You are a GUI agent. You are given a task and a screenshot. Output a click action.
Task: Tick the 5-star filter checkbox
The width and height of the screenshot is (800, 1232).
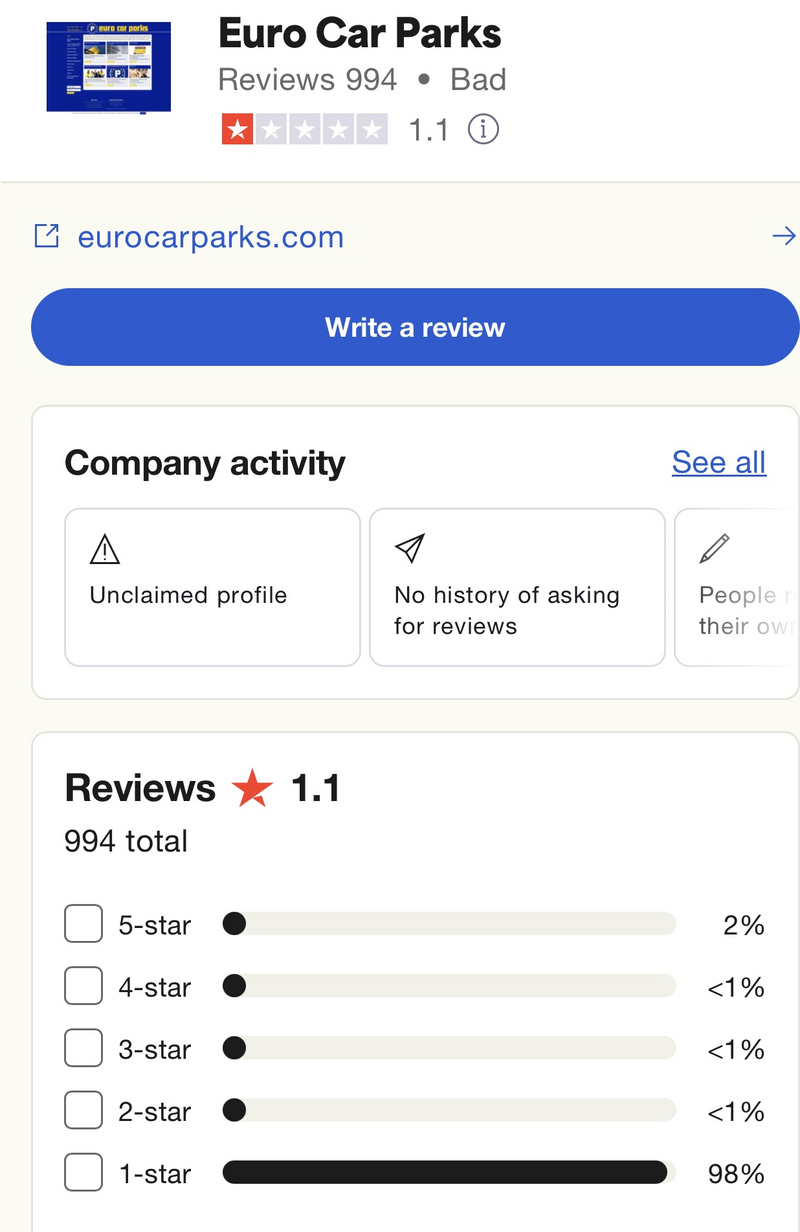pos(83,924)
